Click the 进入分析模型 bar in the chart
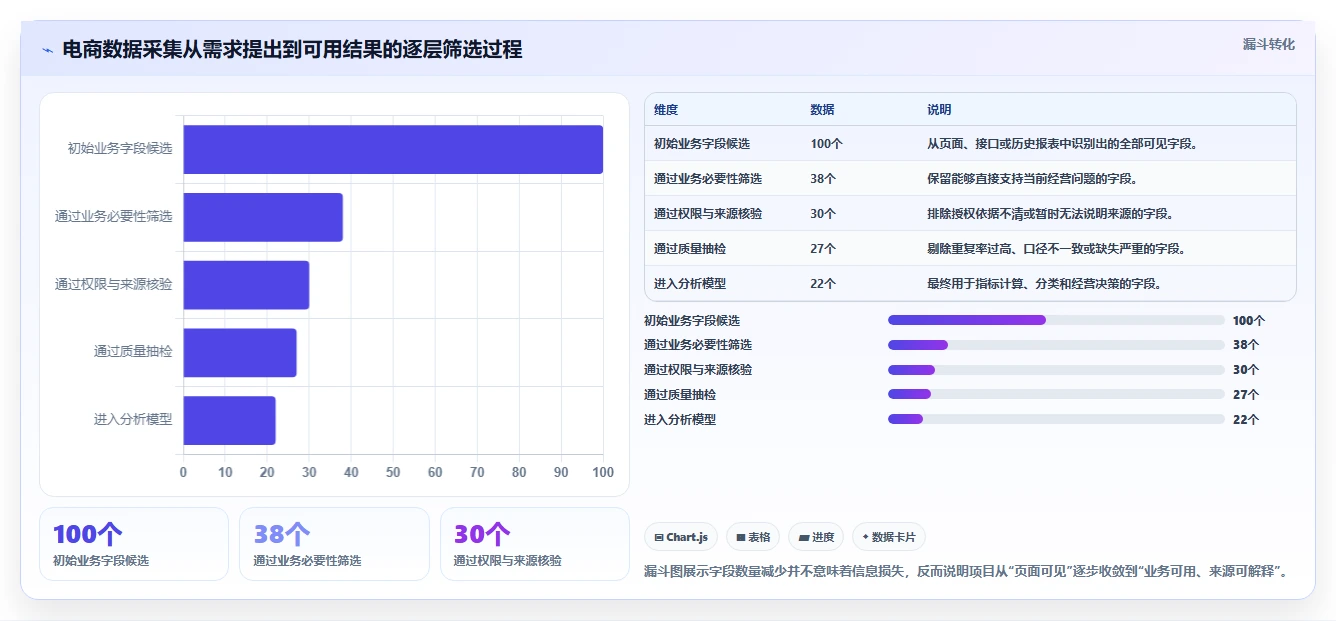This screenshot has height=621, width=1336. point(229,420)
